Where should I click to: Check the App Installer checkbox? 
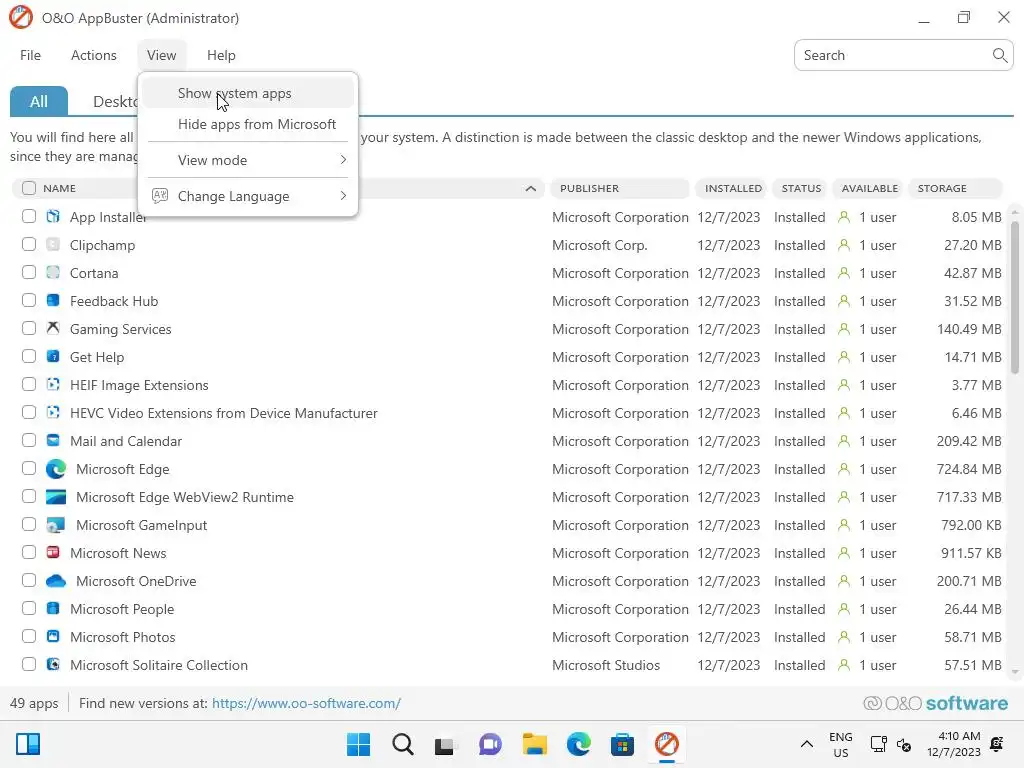click(x=29, y=216)
